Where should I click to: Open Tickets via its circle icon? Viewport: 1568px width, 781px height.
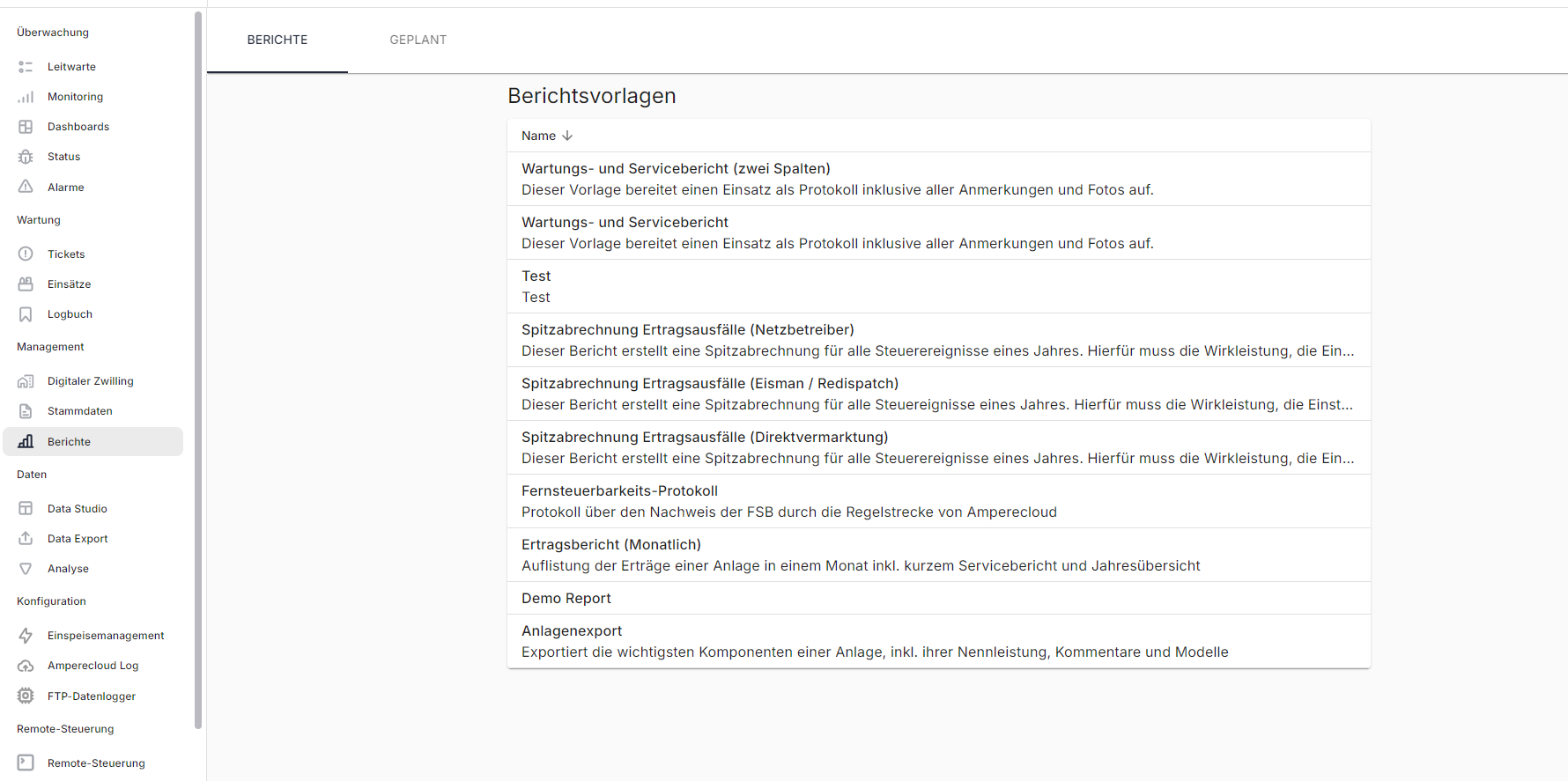pyautogui.click(x=26, y=254)
